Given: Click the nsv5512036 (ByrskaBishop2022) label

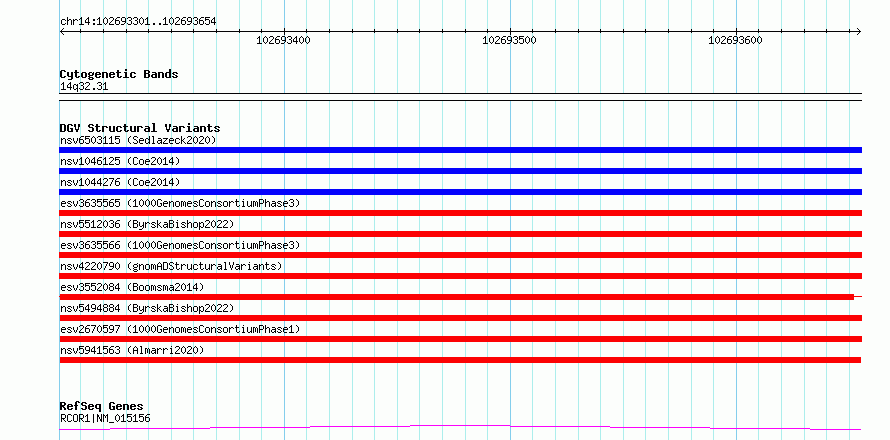Looking at the screenshot, I should pyautogui.click(x=147, y=224).
